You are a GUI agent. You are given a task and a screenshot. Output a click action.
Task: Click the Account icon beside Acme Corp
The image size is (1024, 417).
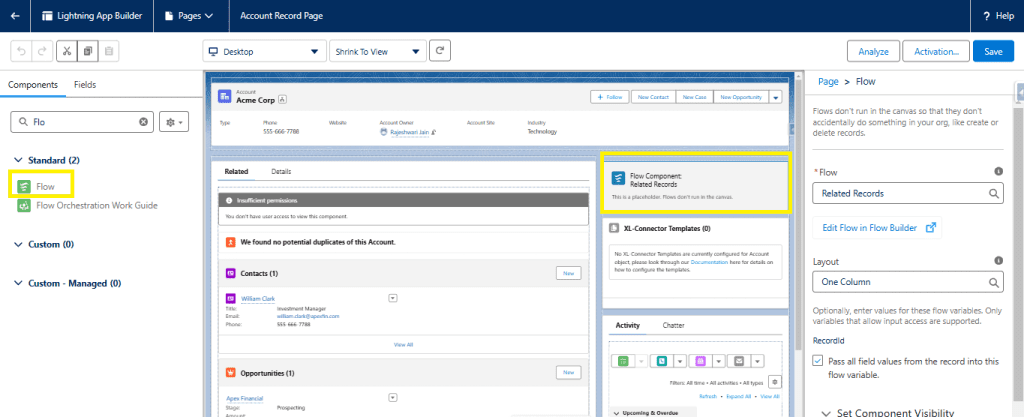pyautogui.click(x=225, y=97)
